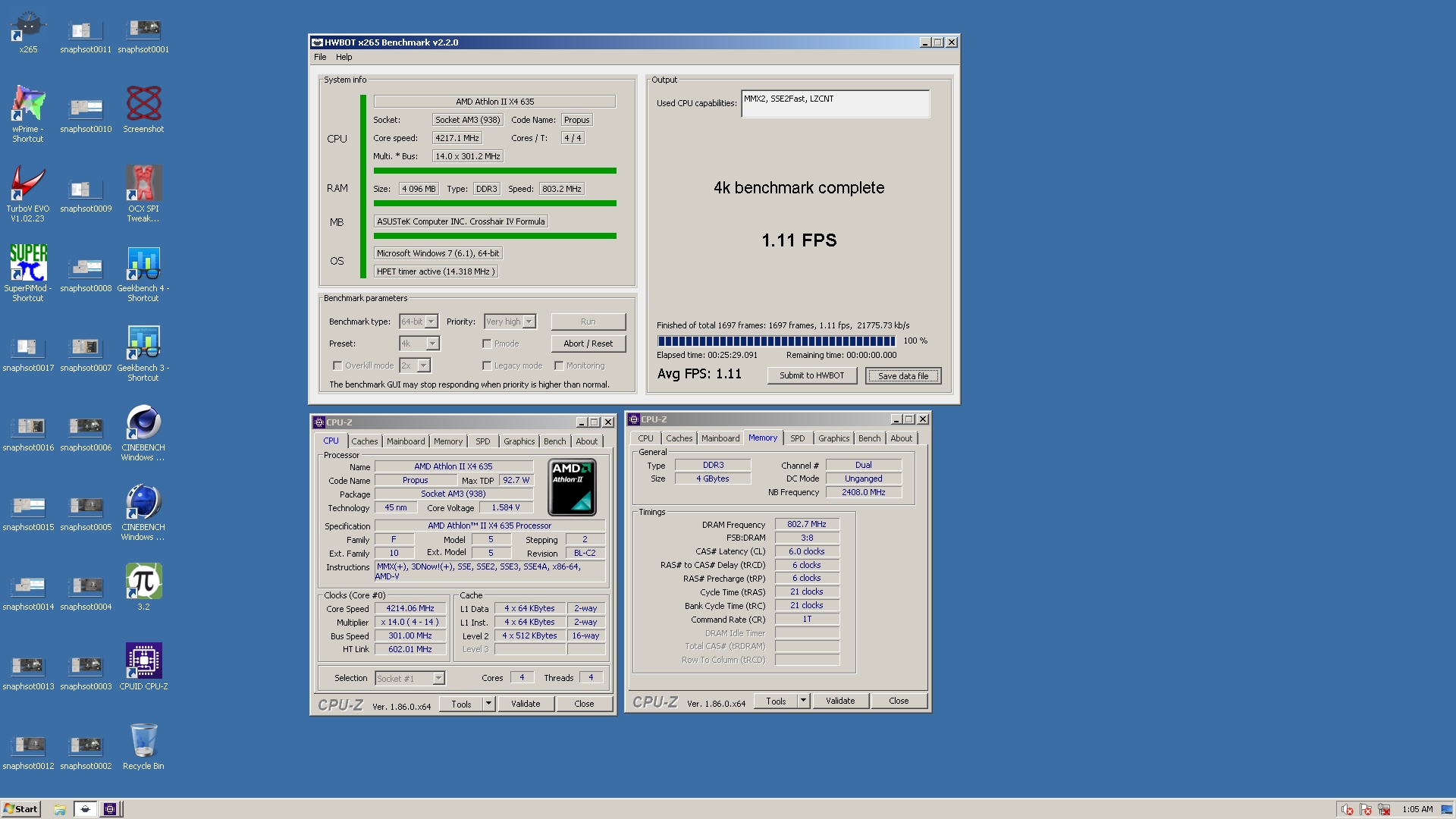Switch to Caches tab in left CPU-Z
Viewport: 1456px width, 819px height.
pyautogui.click(x=365, y=441)
